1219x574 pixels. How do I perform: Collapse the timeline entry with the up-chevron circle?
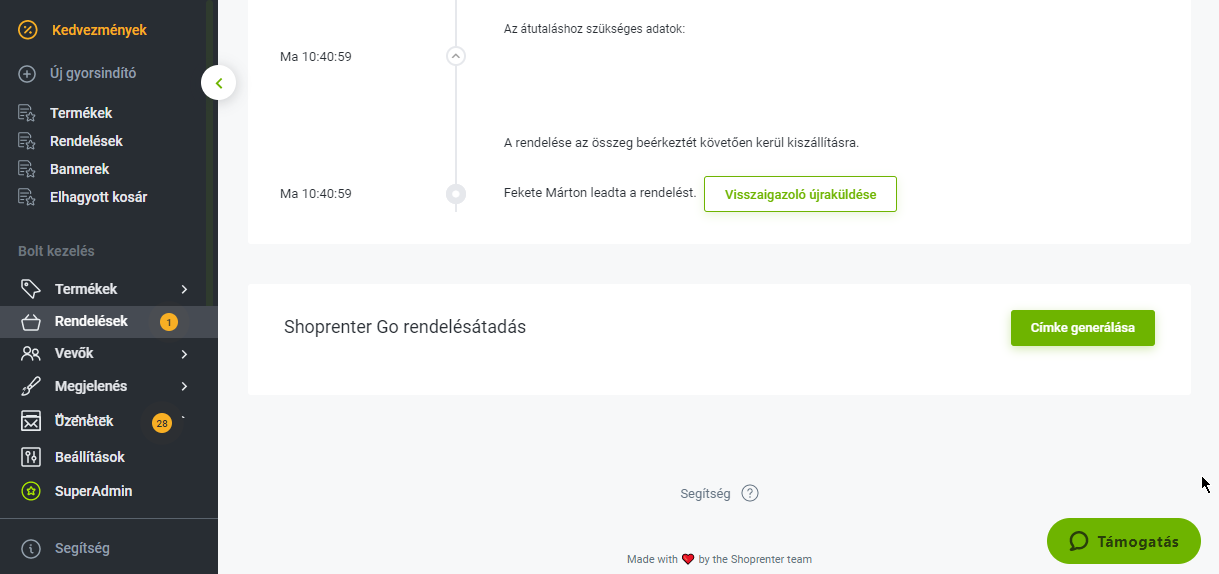456,56
